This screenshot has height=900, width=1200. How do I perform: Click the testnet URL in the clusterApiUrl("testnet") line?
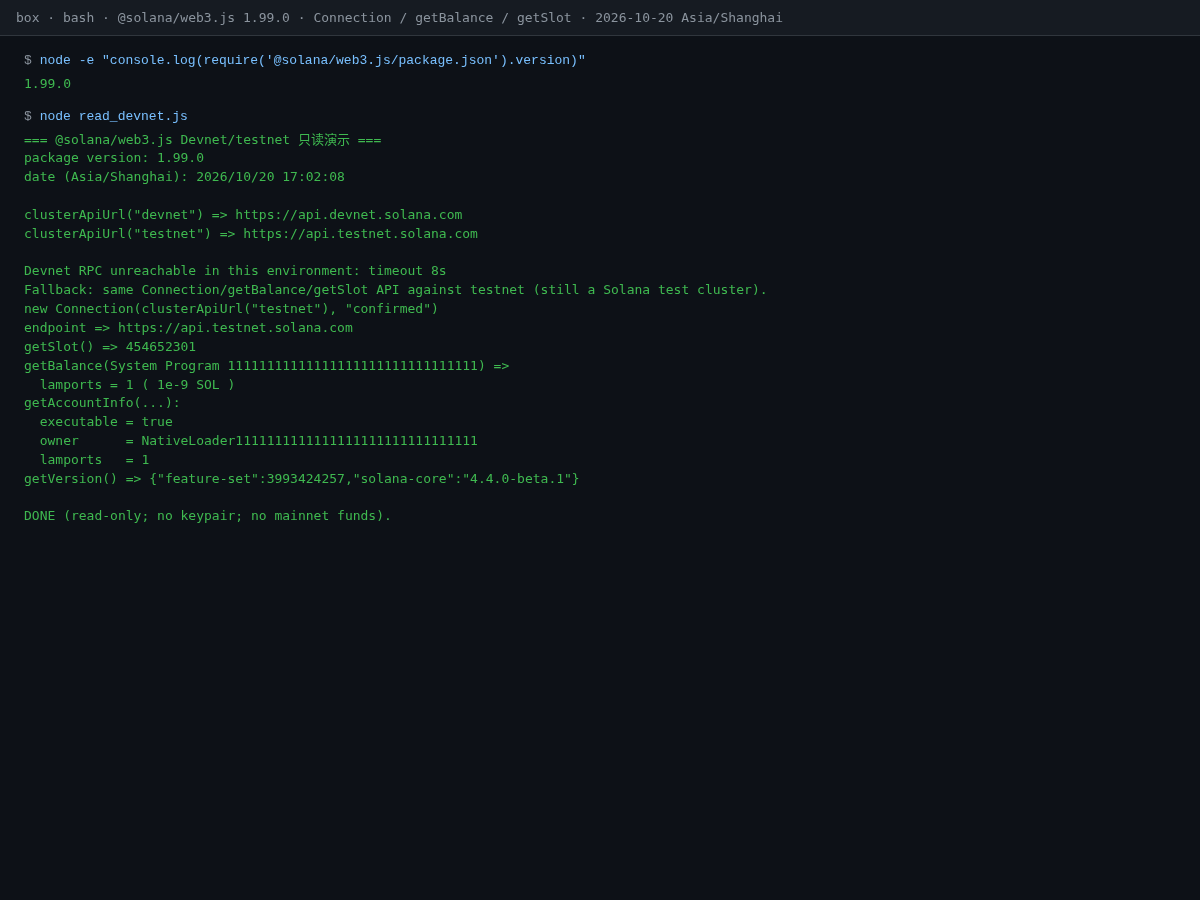pyautogui.click(x=360, y=234)
